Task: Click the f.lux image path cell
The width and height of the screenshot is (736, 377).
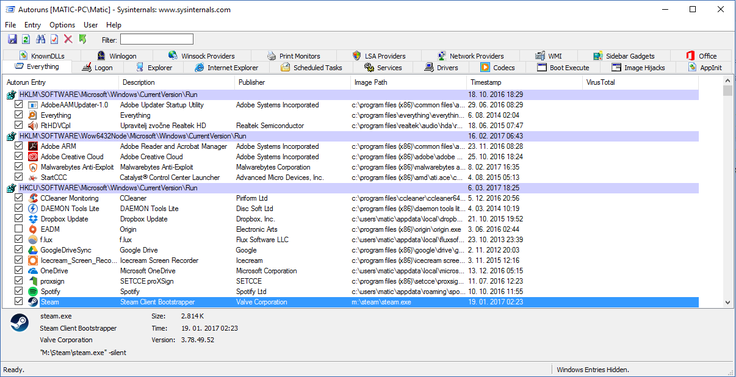Action: tap(407, 239)
